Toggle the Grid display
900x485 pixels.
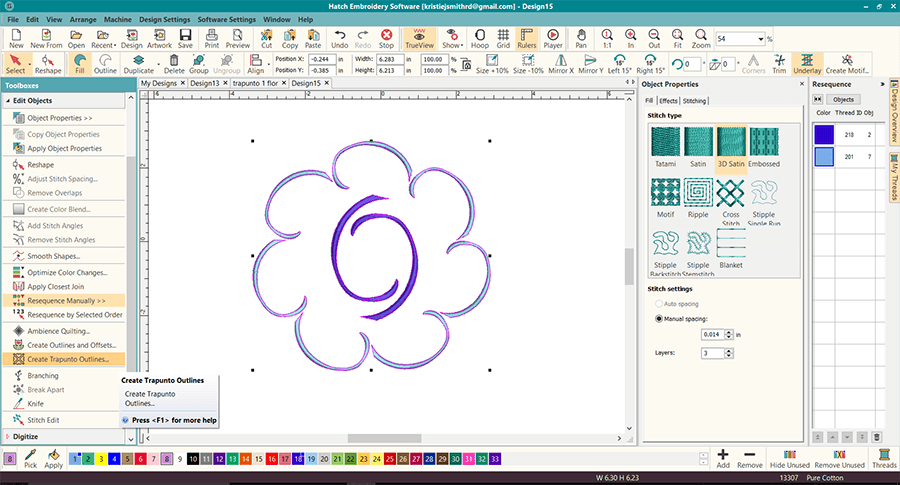503,39
